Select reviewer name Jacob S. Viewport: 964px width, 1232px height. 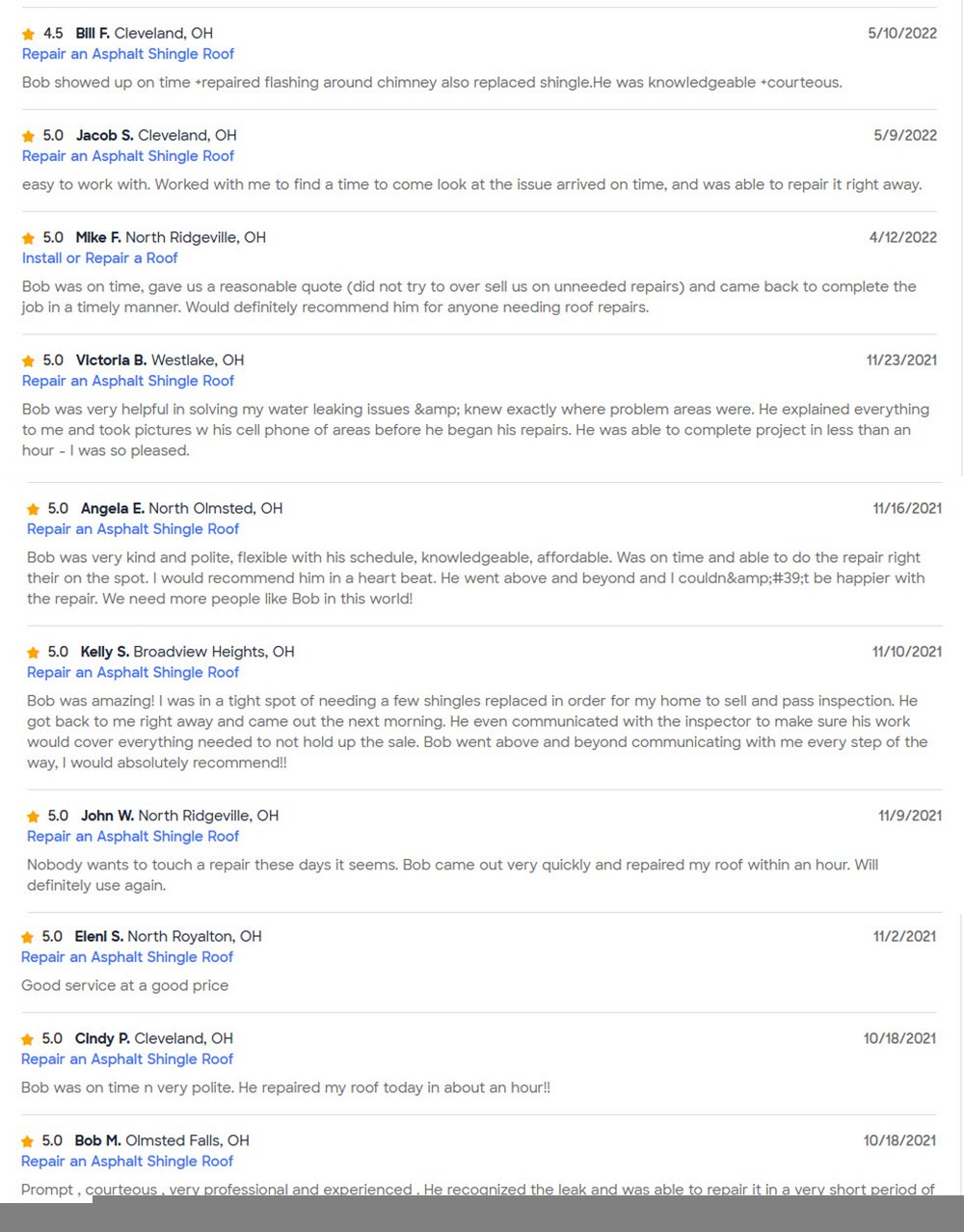pos(105,136)
